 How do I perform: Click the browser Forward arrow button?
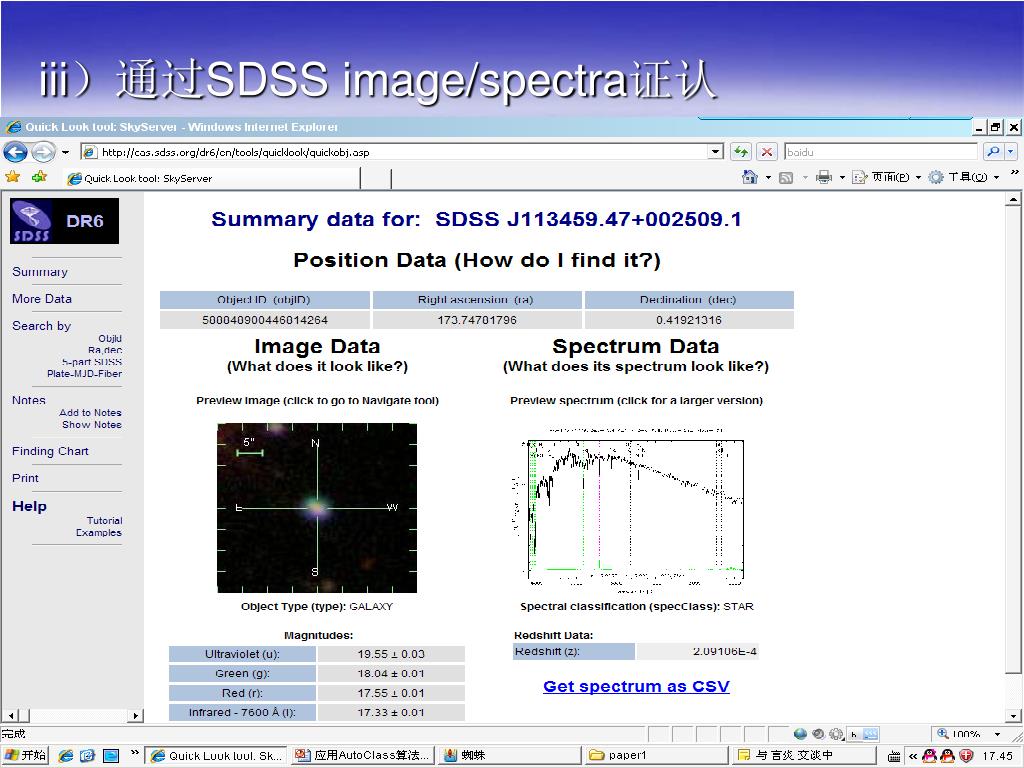point(43,152)
